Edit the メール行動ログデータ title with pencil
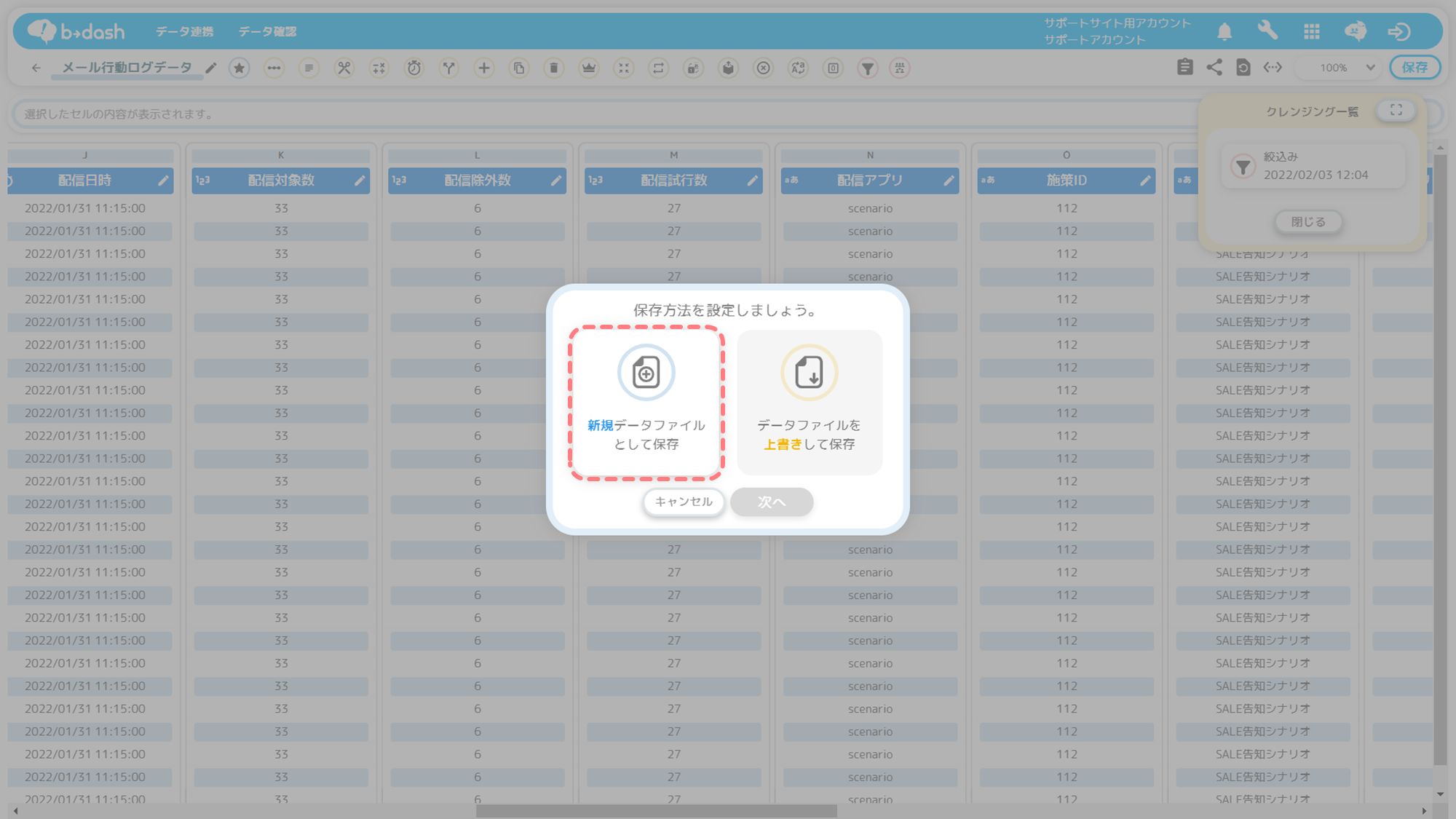 point(211,68)
